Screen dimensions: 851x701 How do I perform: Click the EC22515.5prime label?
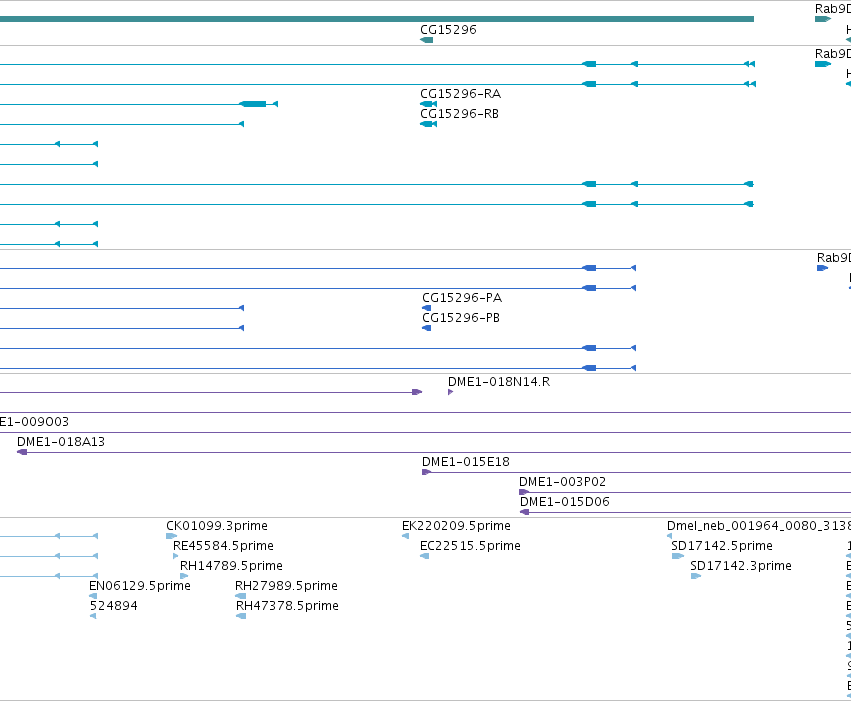(x=470, y=546)
